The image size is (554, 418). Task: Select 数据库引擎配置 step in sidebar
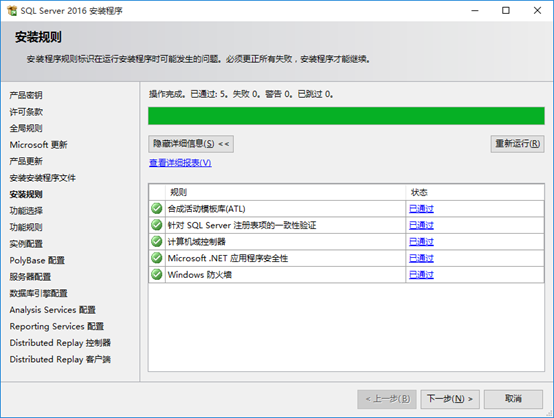click(38, 293)
